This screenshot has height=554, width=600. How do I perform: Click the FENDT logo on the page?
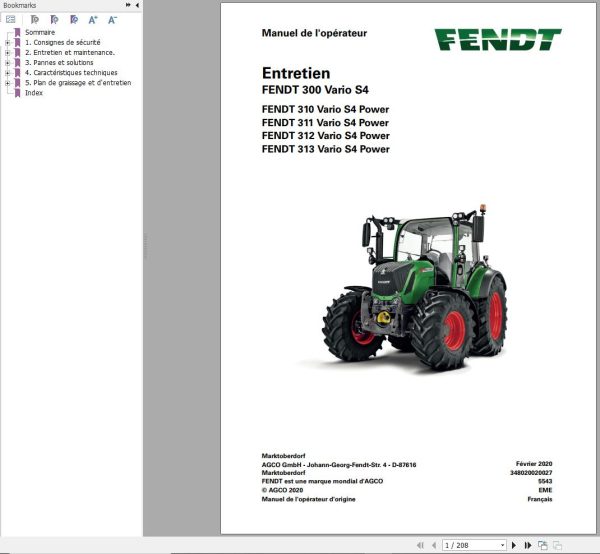[x=497, y=39]
